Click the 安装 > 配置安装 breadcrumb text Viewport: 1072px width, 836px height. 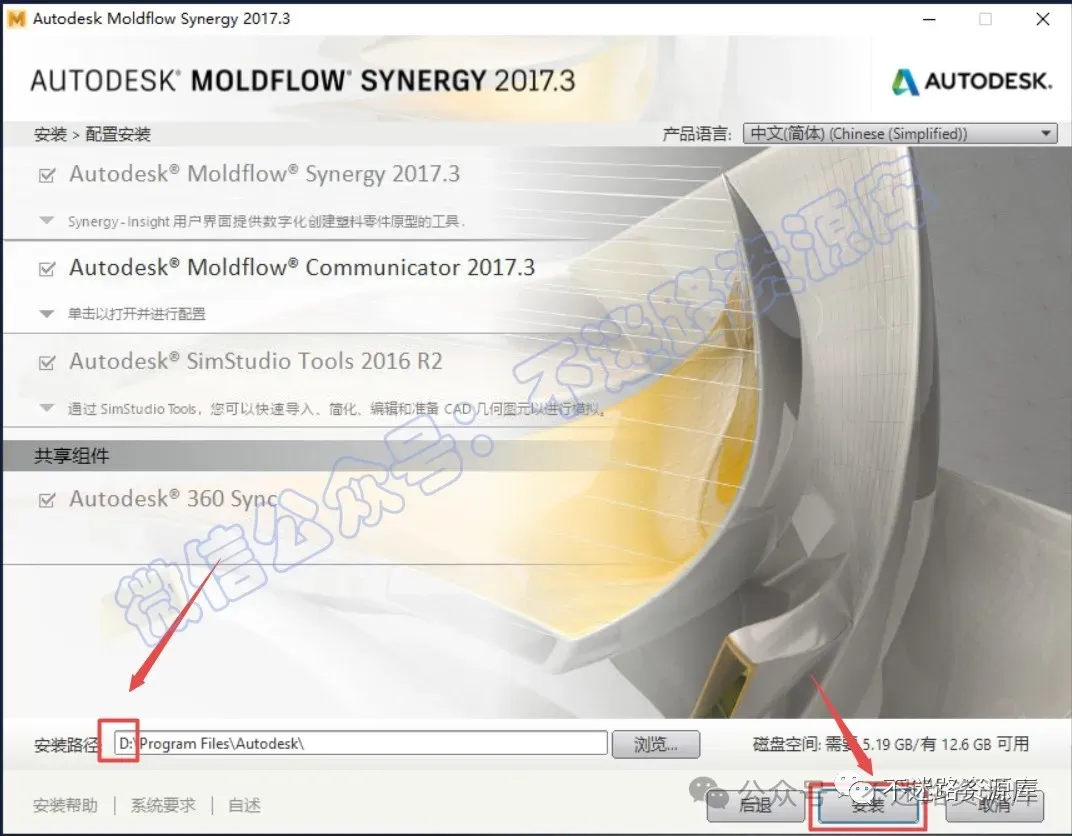click(x=92, y=134)
